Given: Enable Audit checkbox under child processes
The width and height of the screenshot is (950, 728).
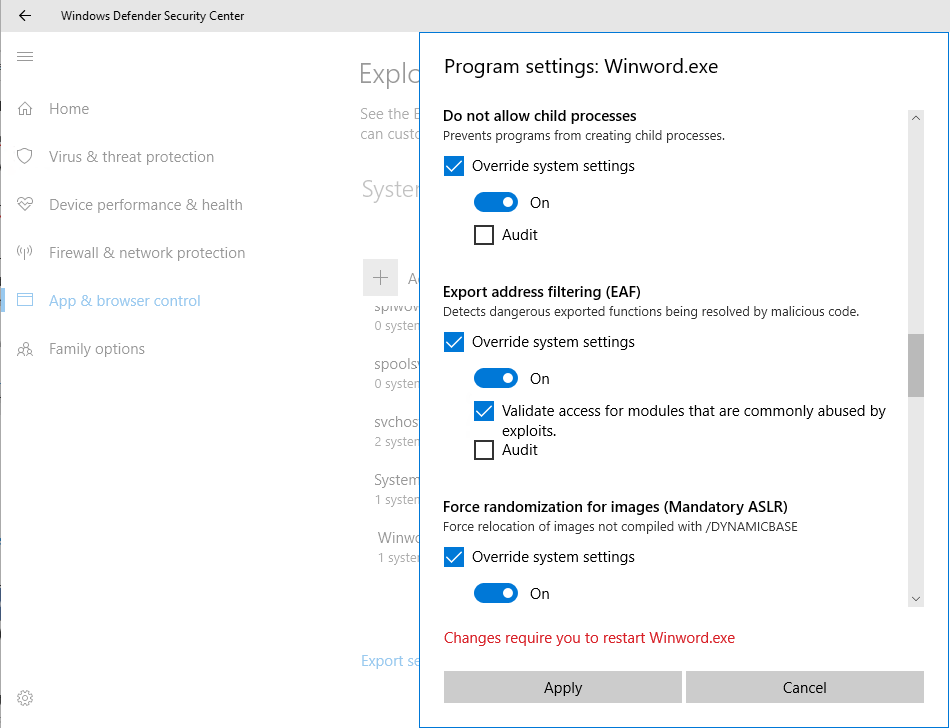Looking at the screenshot, I should pyautogui.click(x=484, y=235).
